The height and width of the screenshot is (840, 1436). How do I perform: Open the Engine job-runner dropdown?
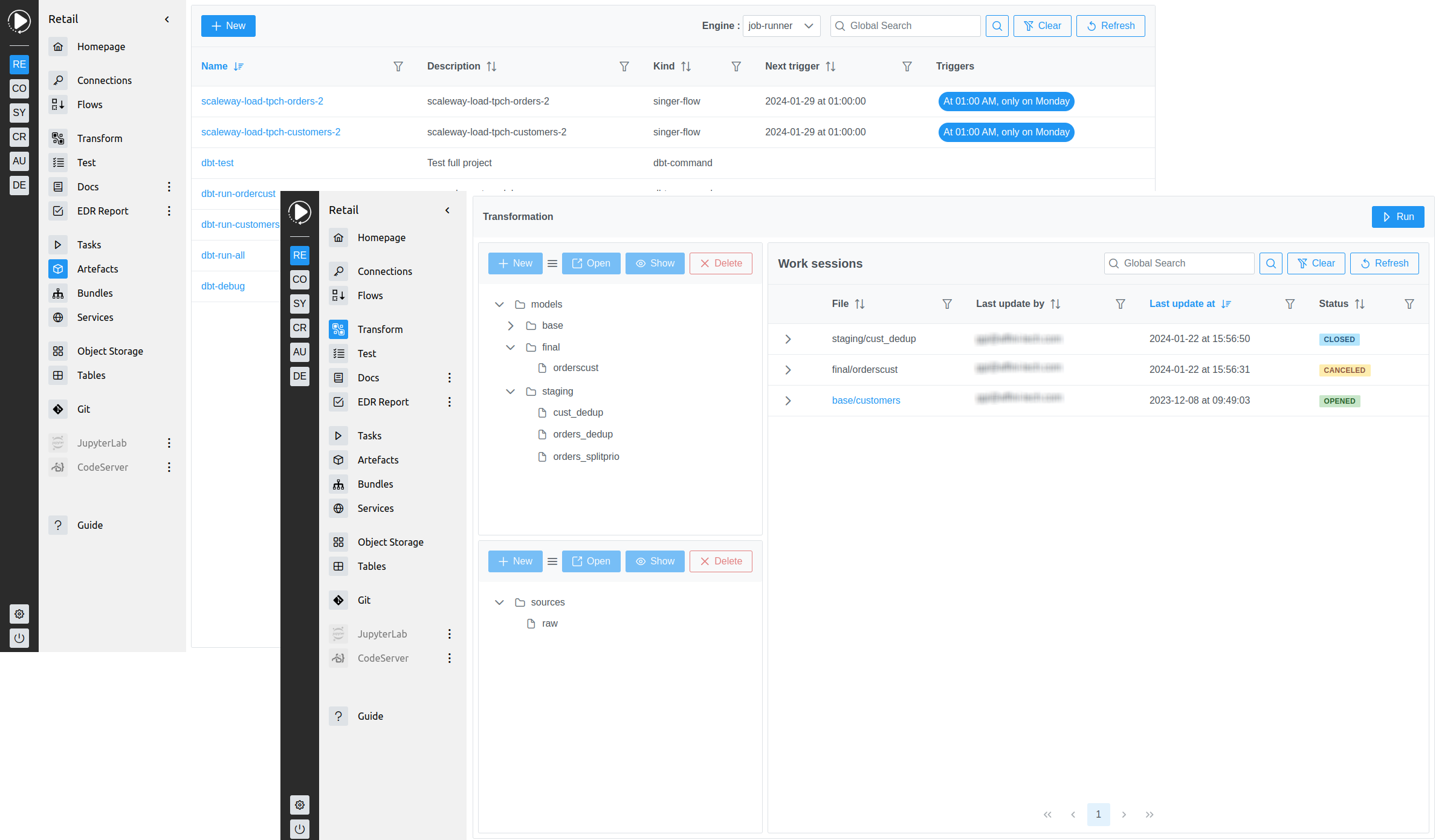(781, 26)
